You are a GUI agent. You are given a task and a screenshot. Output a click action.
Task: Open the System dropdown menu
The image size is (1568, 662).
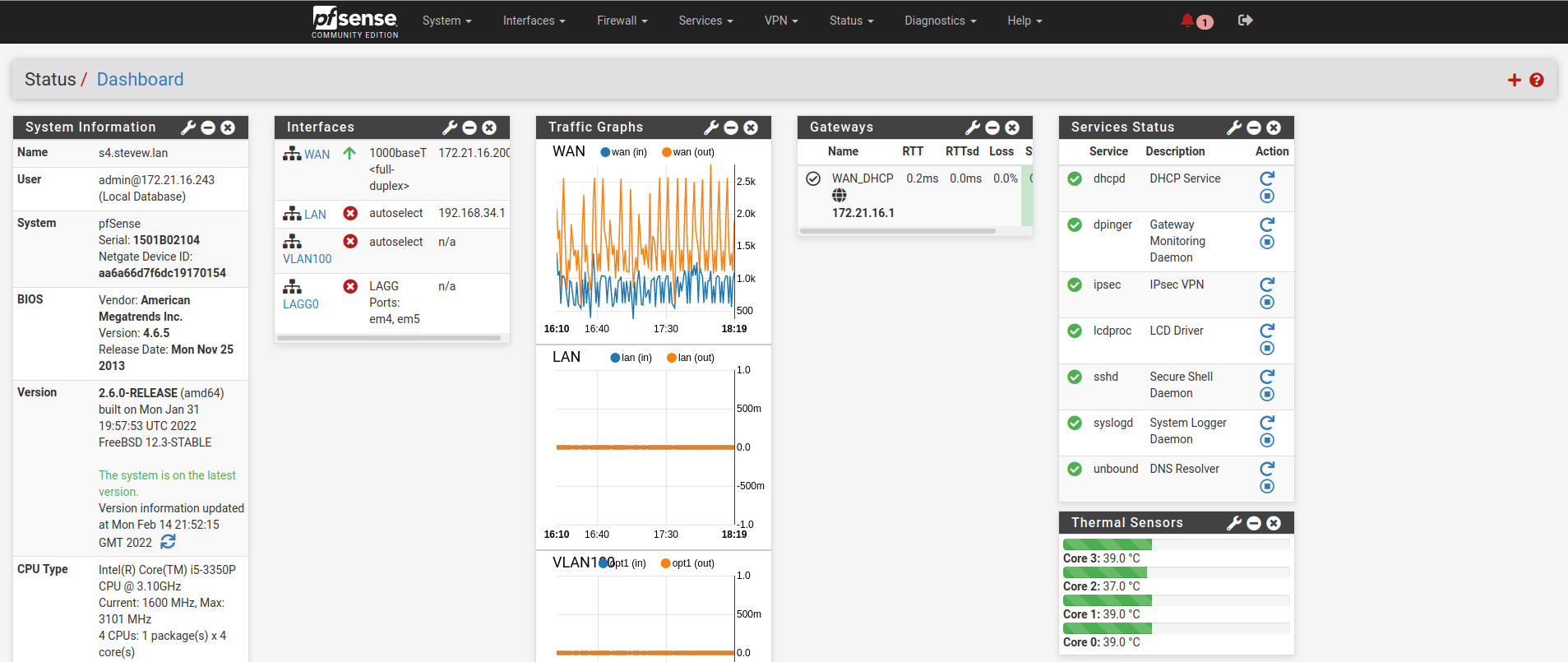tap(447, 21)
